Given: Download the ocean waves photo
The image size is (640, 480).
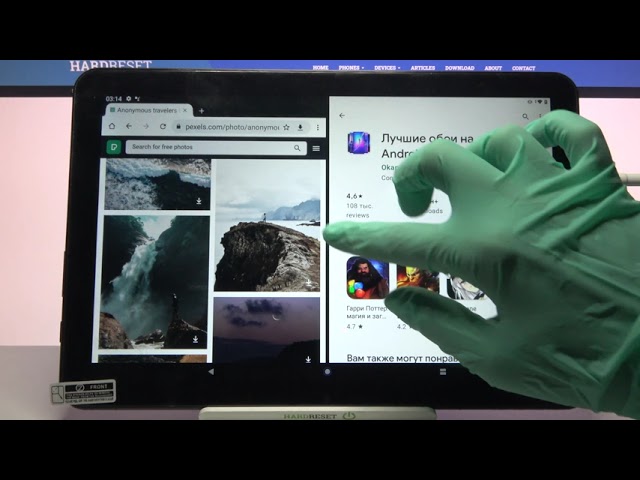Looking at the screenshot, I should (x=199, y=201).
